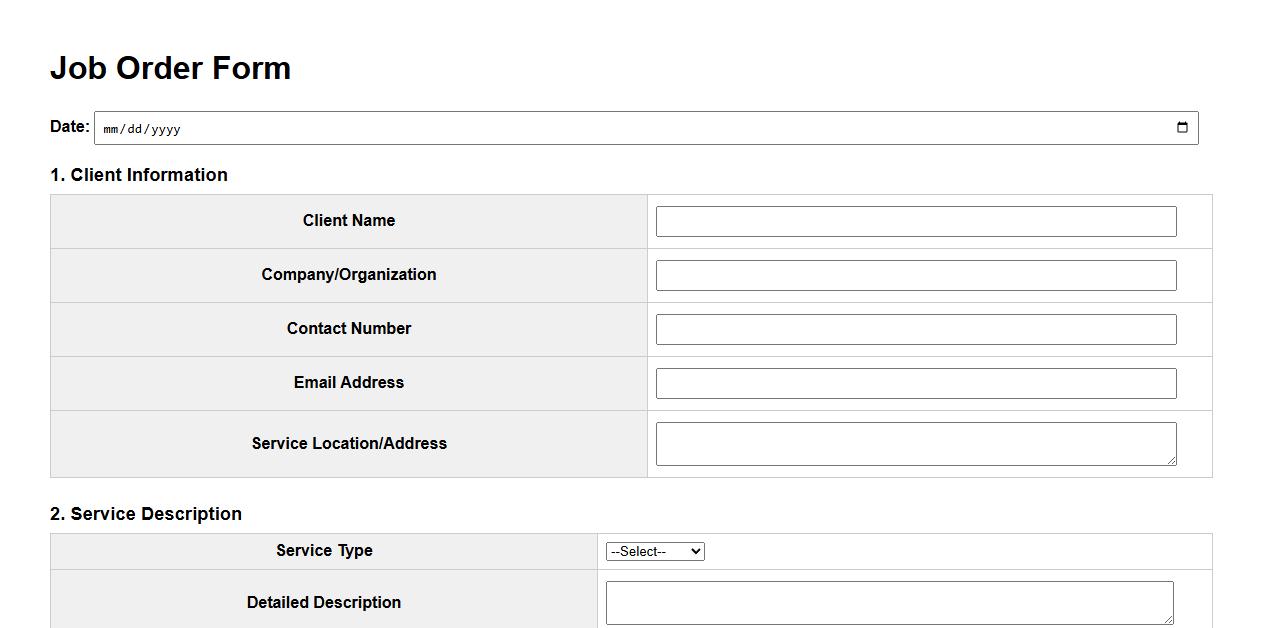Click the Service Type row label

tap(323, 550)
